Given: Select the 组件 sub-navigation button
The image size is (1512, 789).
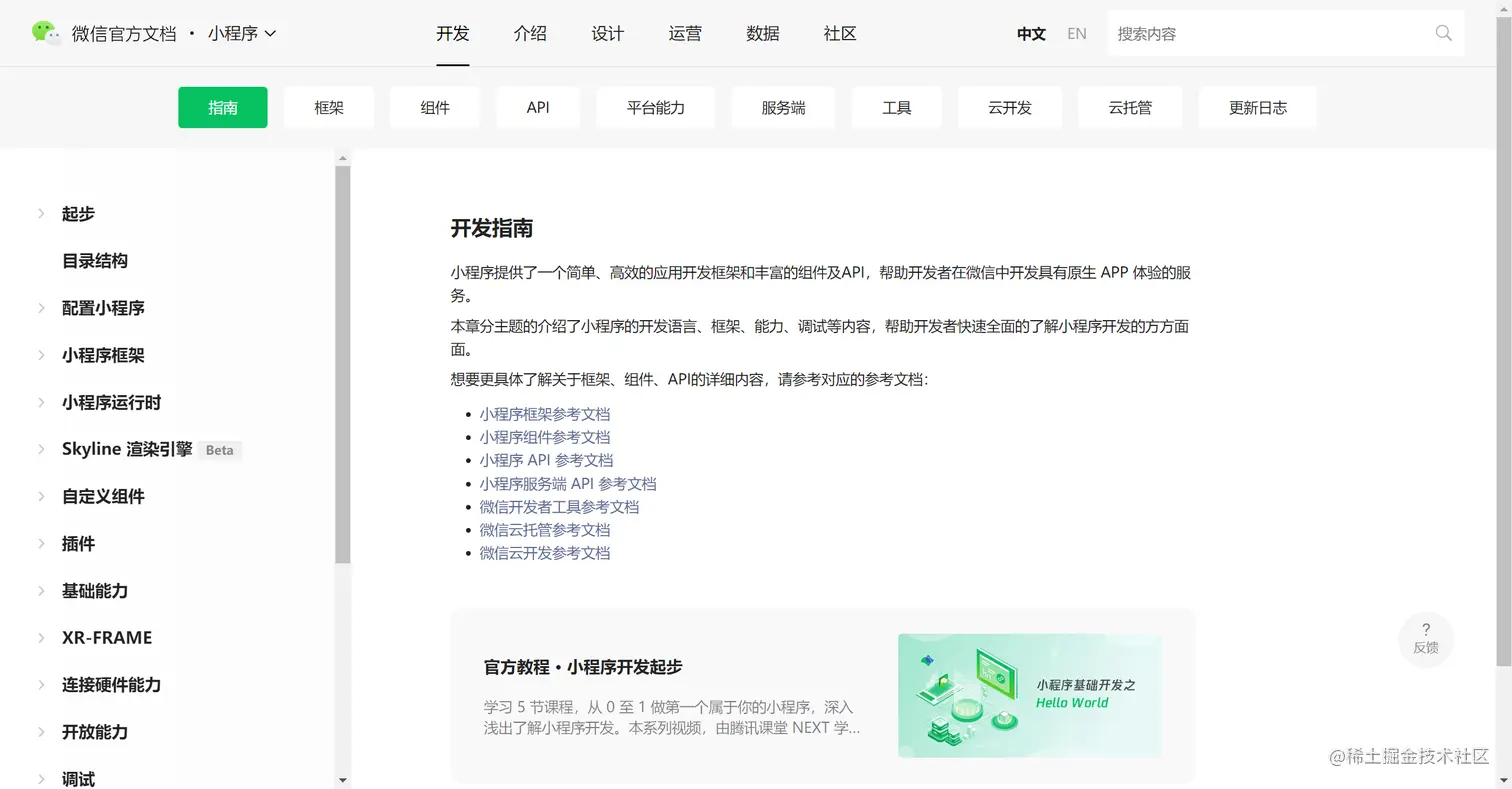Looking at the screenshot, I should pos(435,107).
